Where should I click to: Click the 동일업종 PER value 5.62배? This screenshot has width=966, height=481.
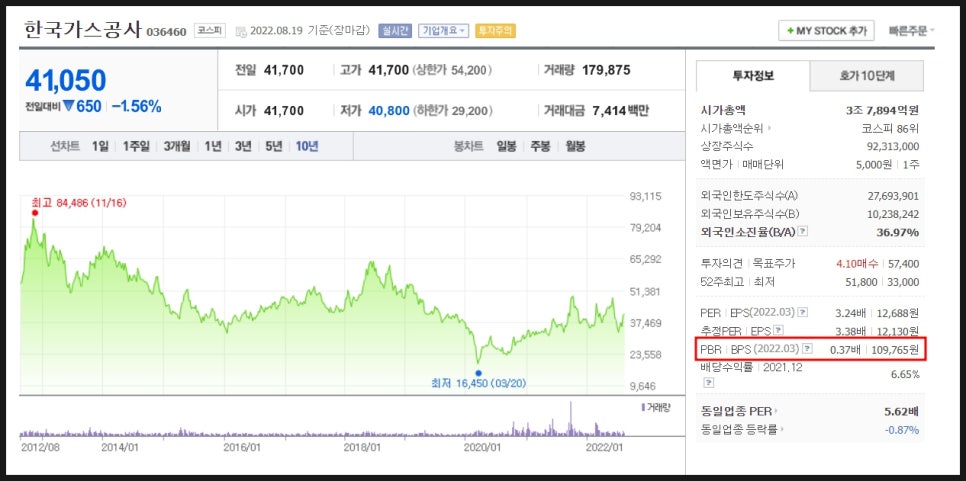coord(902,411)
